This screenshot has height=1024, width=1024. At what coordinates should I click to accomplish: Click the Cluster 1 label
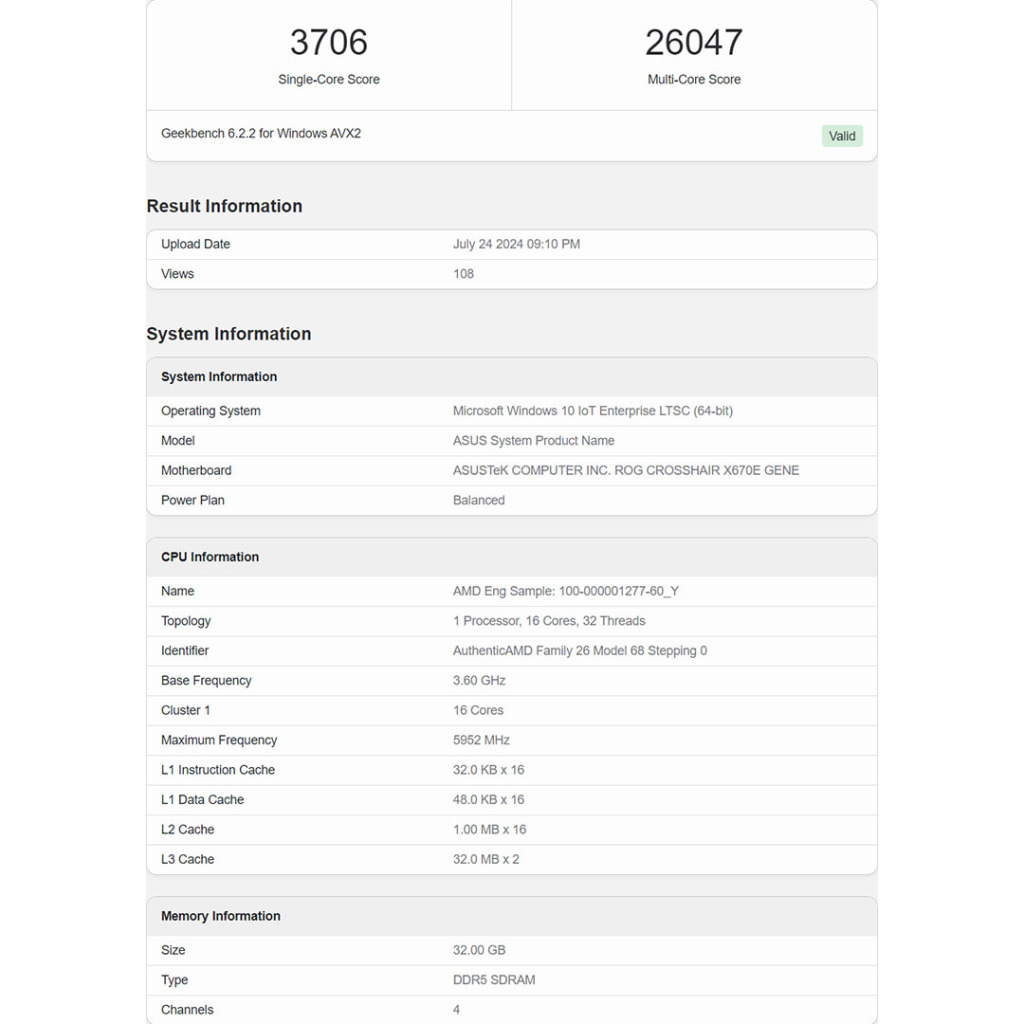(185, 710)
